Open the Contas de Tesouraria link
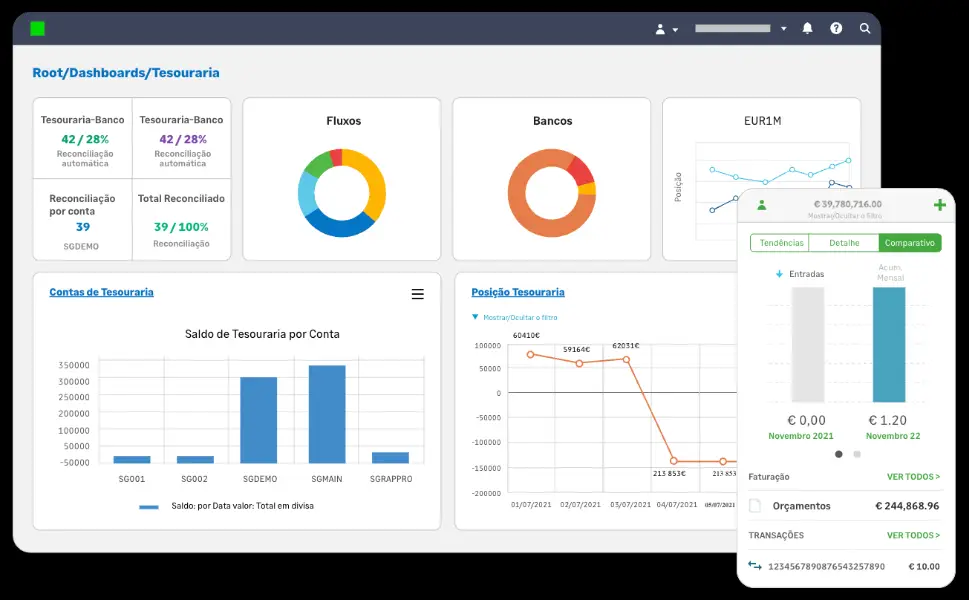969x600 pixels. [101, 292]
